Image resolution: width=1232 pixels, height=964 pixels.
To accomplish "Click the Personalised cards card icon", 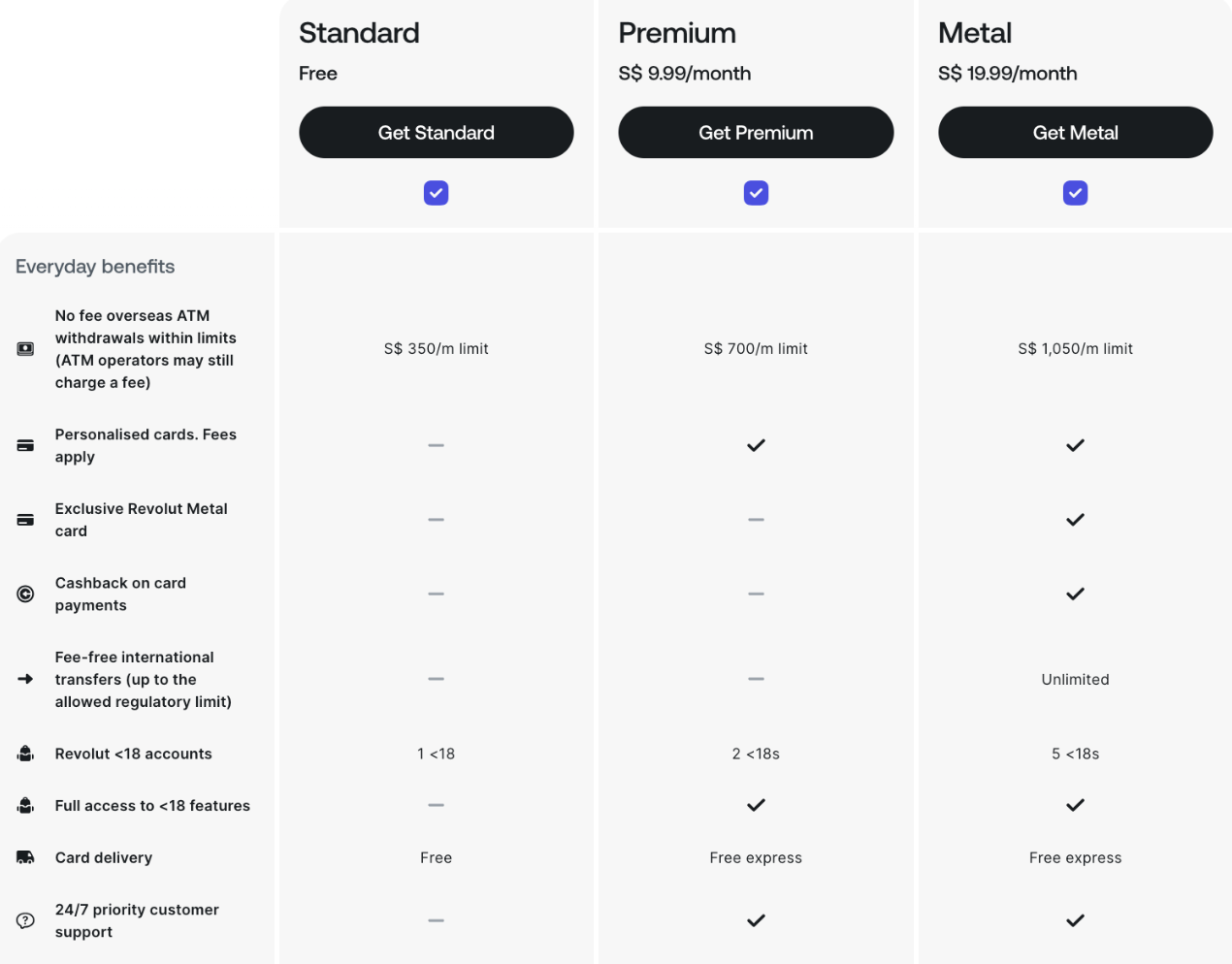I will pyautogui.click(x=25, y=445).
